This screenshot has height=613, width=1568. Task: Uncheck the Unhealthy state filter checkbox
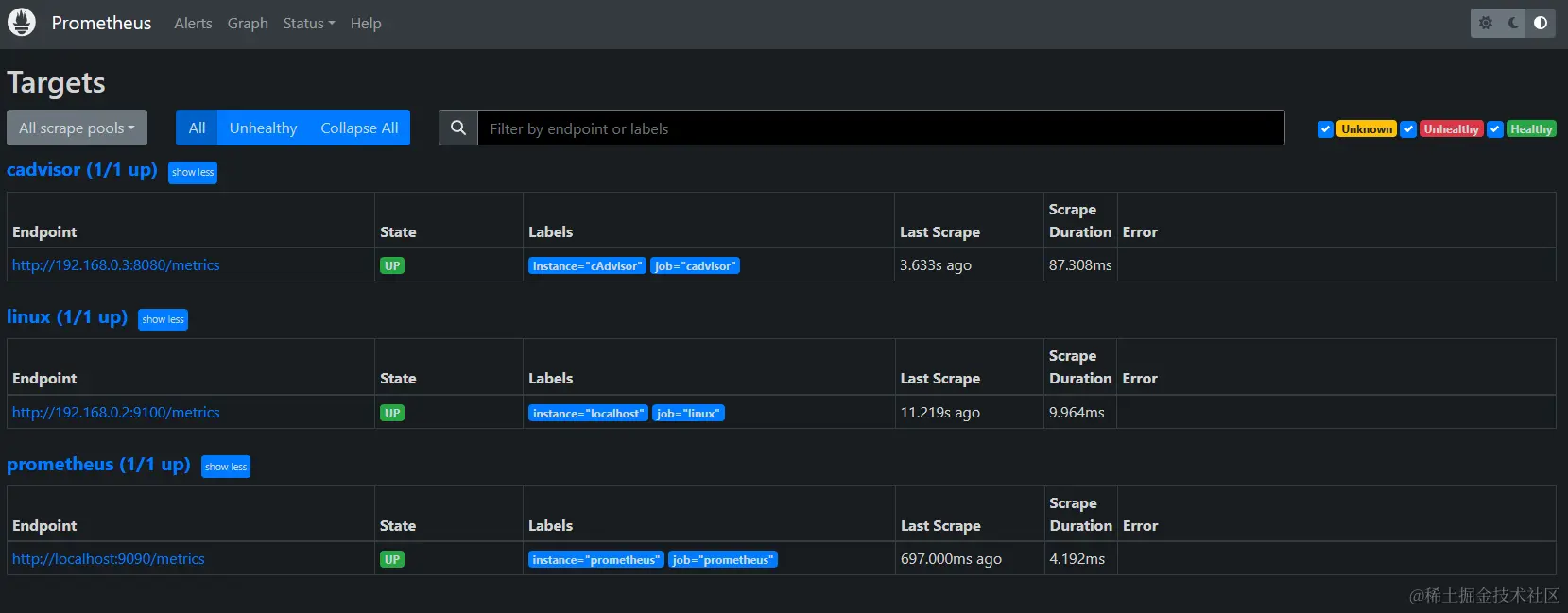[x=1408, y=129]
